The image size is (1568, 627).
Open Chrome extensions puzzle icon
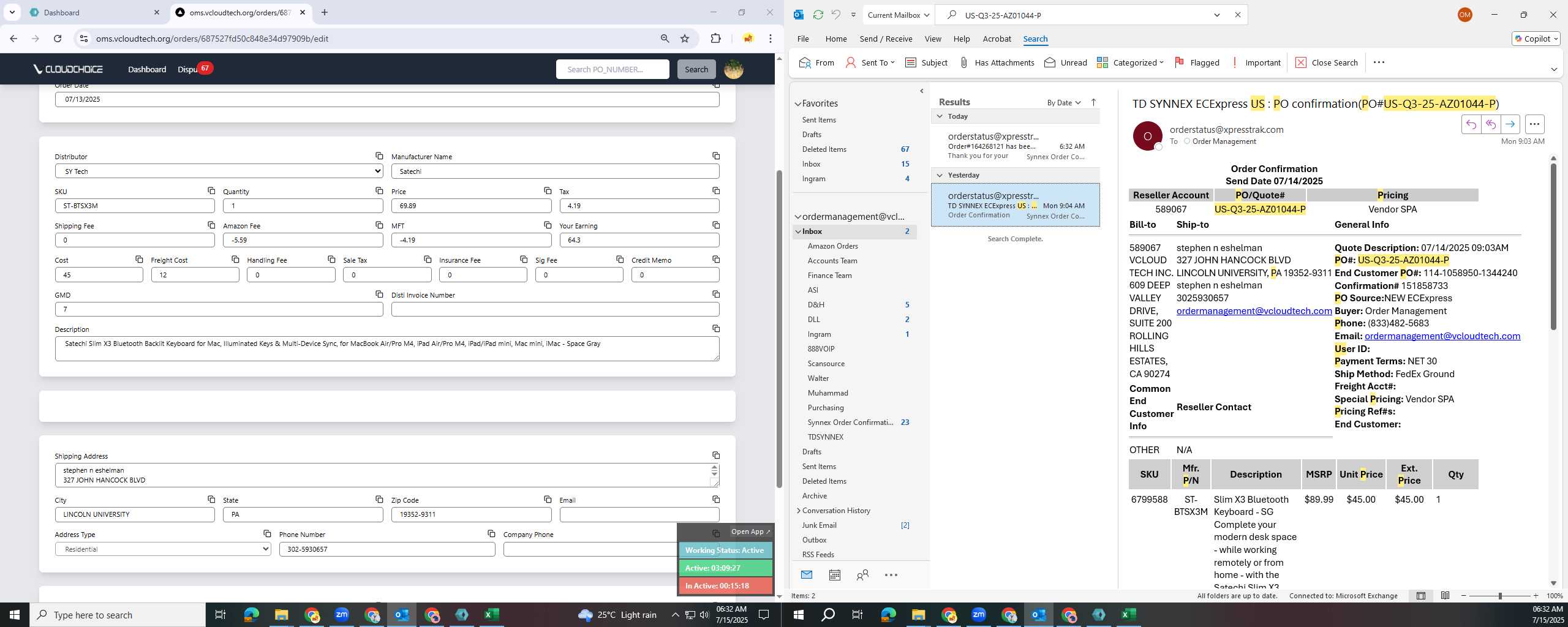point(715,39)
